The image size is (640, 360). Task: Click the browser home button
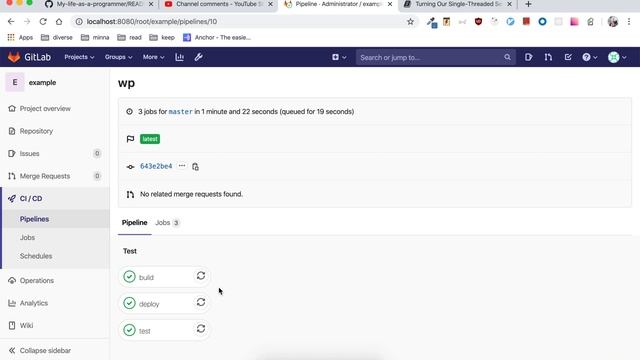(x=59, y=22)
